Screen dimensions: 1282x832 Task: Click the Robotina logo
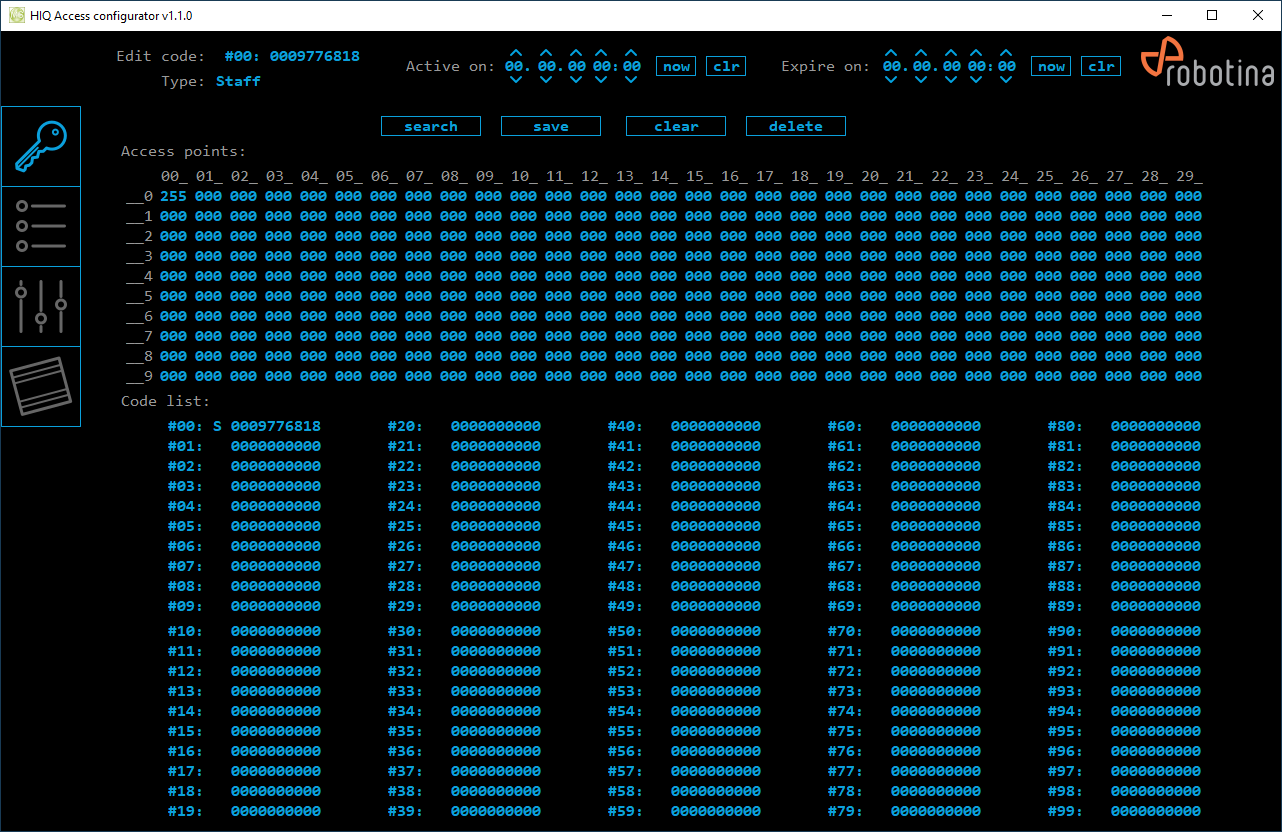pyautogui.click(x=1207, y=66)
